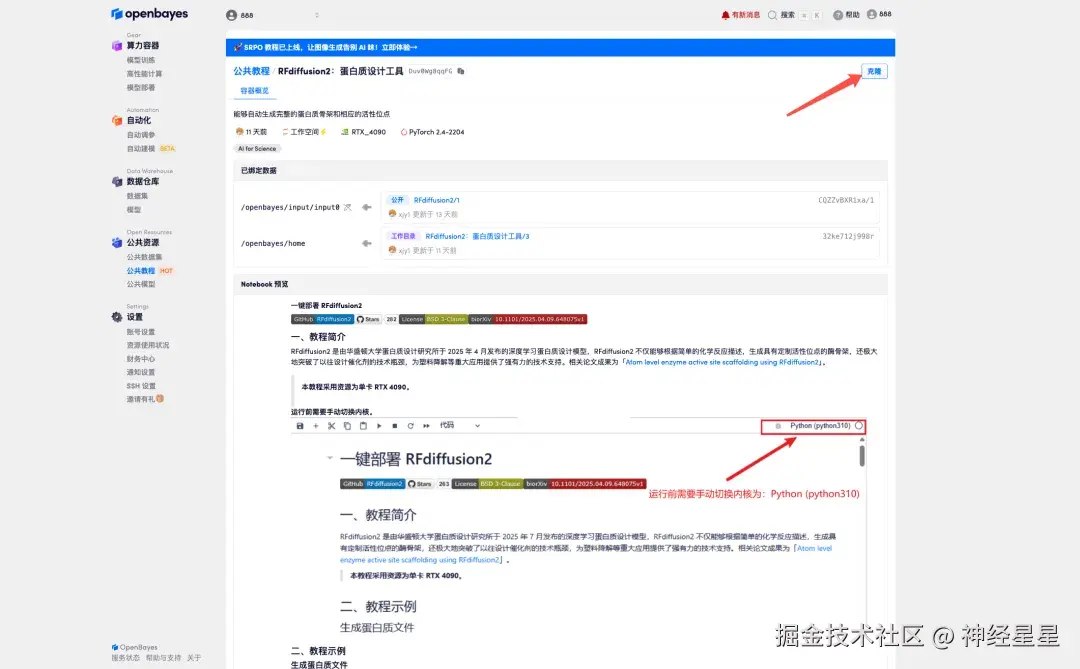This screenshot has height=669, width=1080.
Task: Open 自动调参 in sidebar
Action: click(x=141, y=135)
